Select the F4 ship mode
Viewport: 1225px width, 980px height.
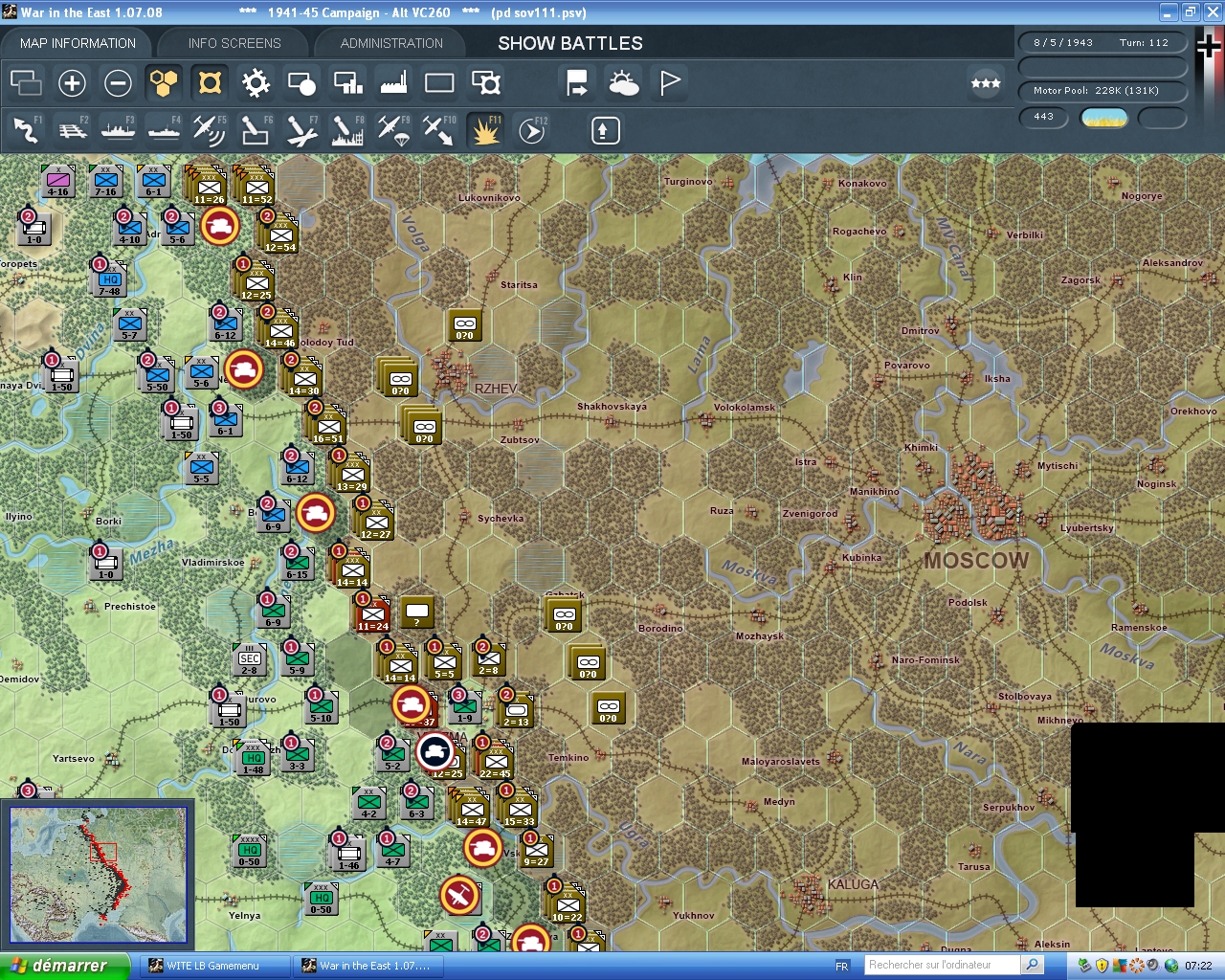[164, 130]
